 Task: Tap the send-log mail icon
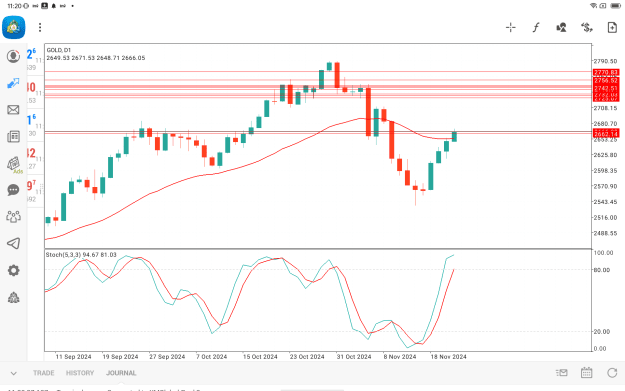click(x=561, y=373)
